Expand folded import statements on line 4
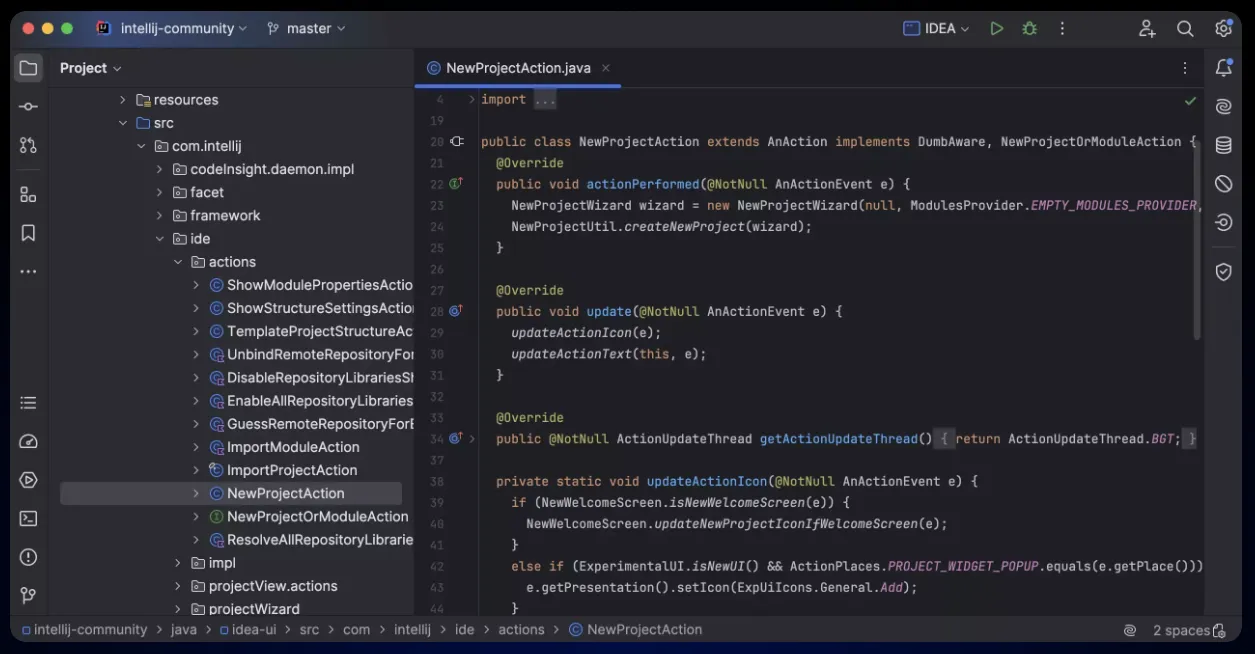Image resolution: width=1255 pixels, height=654 pixels. pyautogui.click(x=472, y=100)
